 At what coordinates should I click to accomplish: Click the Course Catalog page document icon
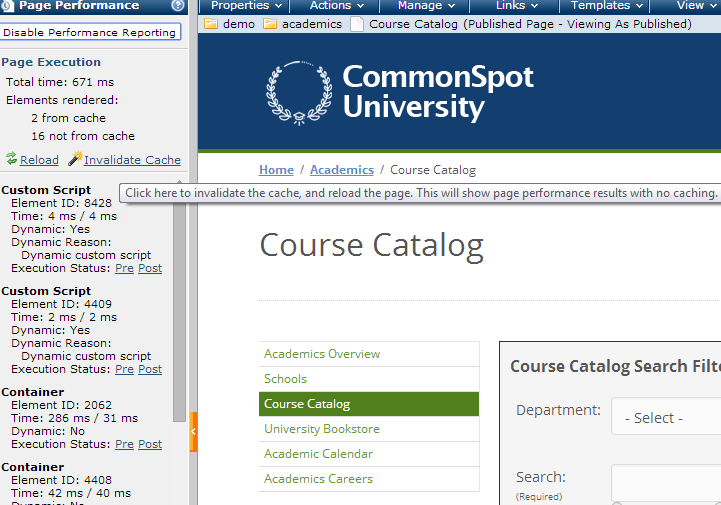(357, 23)
